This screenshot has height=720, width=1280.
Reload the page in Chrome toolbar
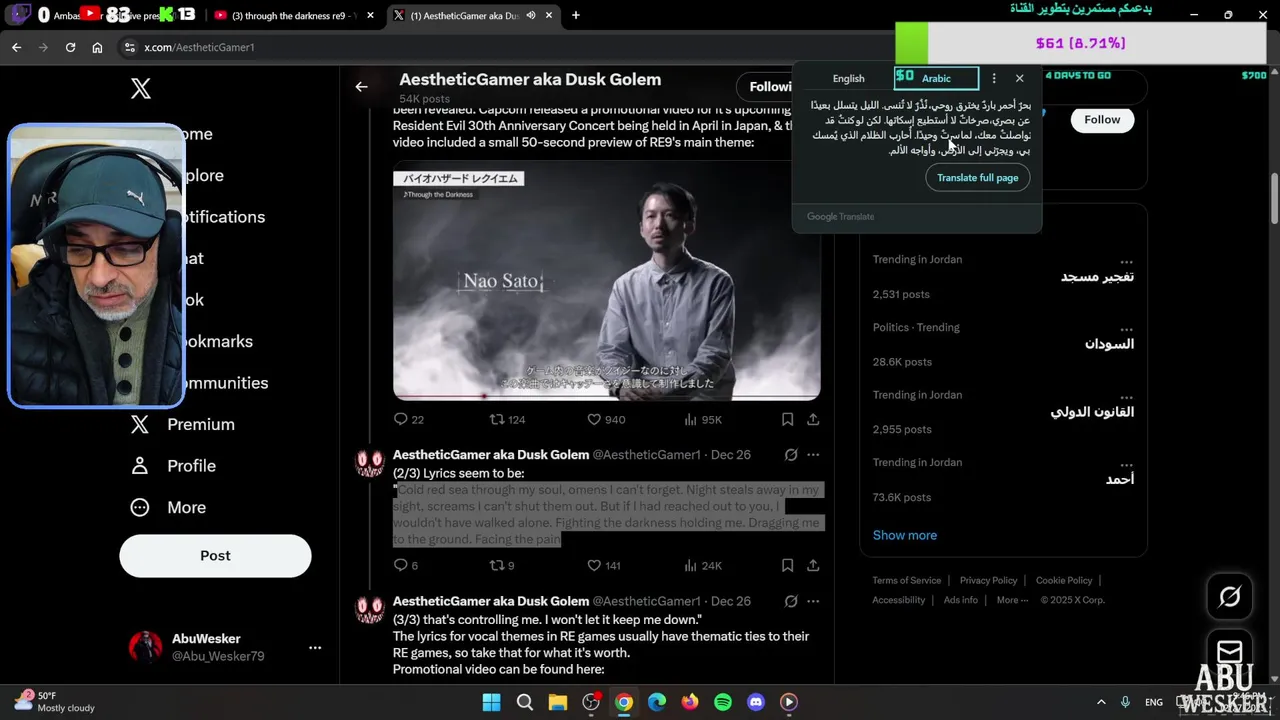tap(70, 47)
